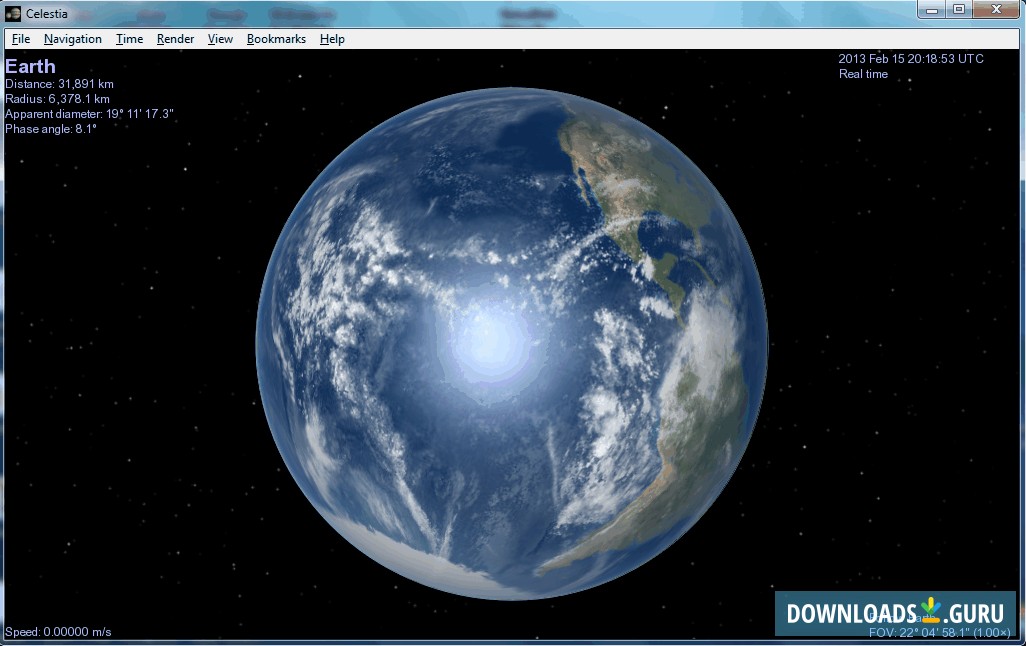
Task: Open the File menu
Action: tap(21, 39)
